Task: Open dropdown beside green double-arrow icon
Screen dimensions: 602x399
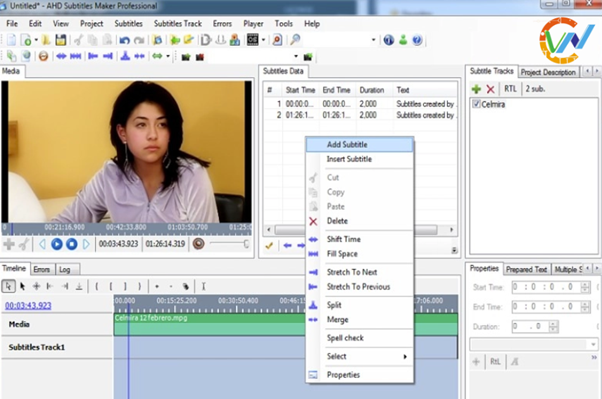Action: pos(168,57)
